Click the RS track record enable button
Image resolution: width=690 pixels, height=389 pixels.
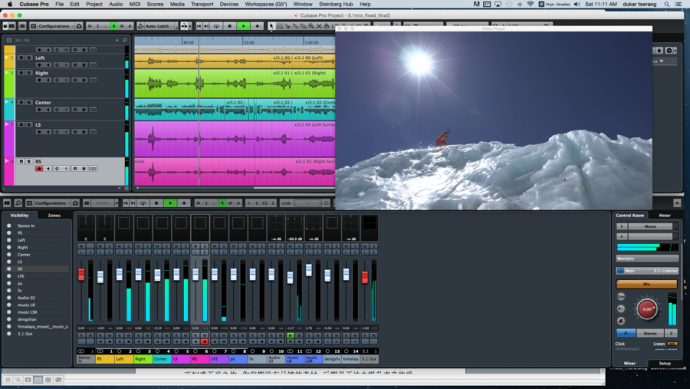click(39, 169)
